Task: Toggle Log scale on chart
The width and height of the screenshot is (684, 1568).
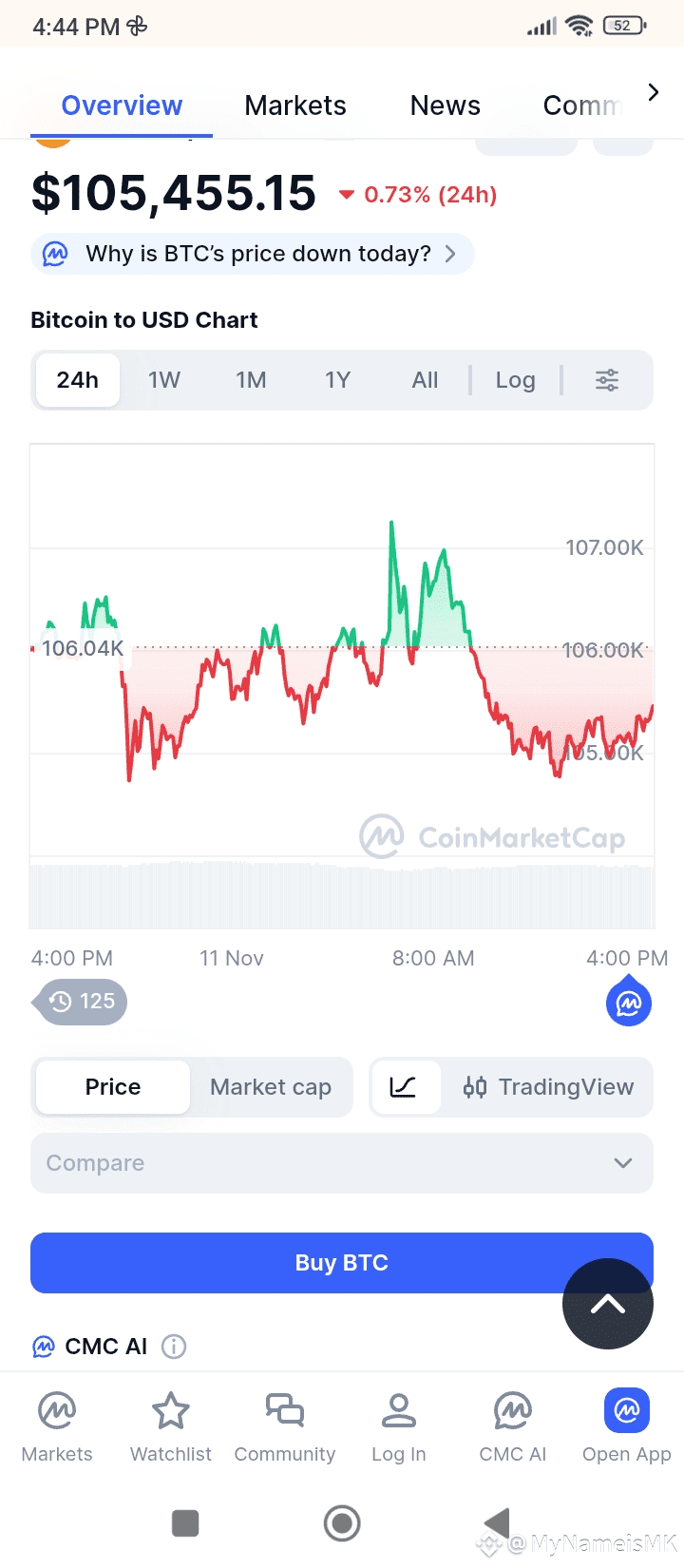Action: [x=516, y=380]
